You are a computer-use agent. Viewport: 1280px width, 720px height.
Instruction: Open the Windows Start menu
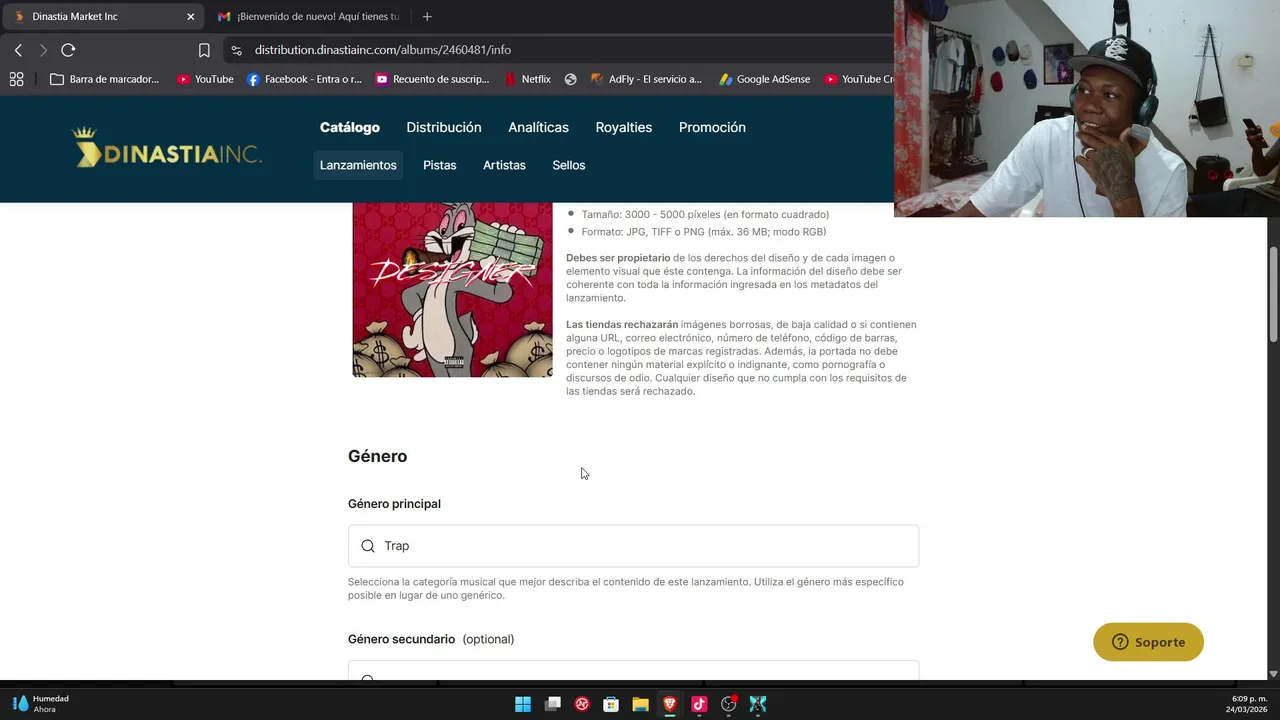point(523,704)
